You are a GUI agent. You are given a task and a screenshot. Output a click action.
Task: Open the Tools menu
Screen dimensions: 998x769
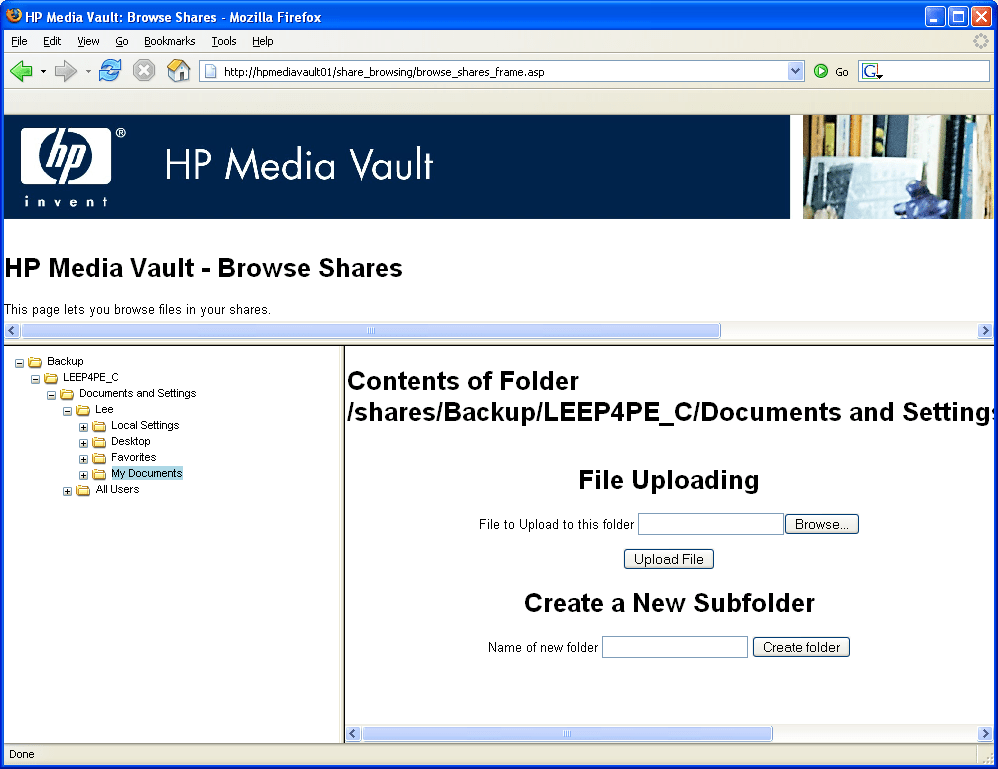tap(223, 41)
